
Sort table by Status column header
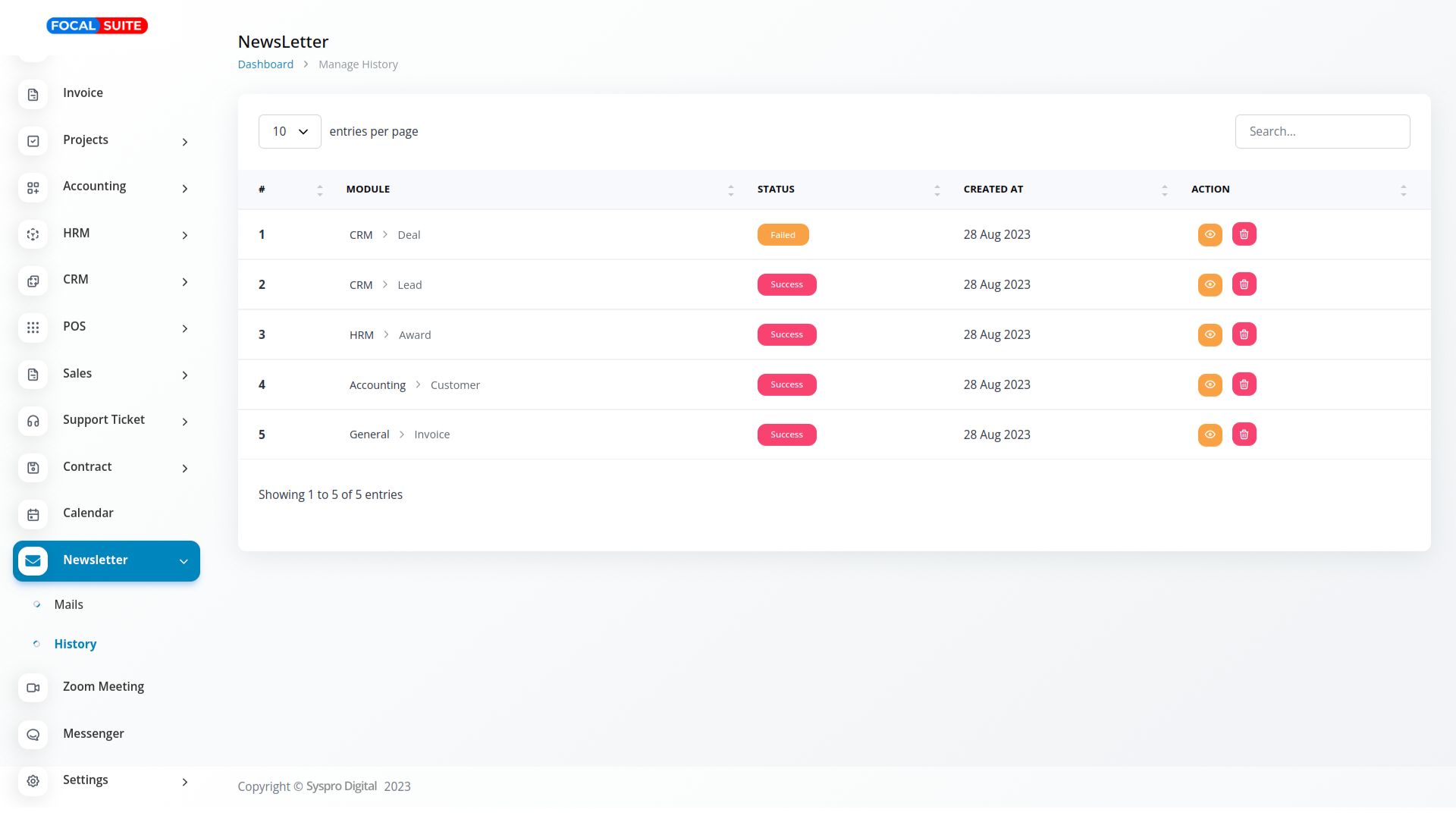click(776, 189)
